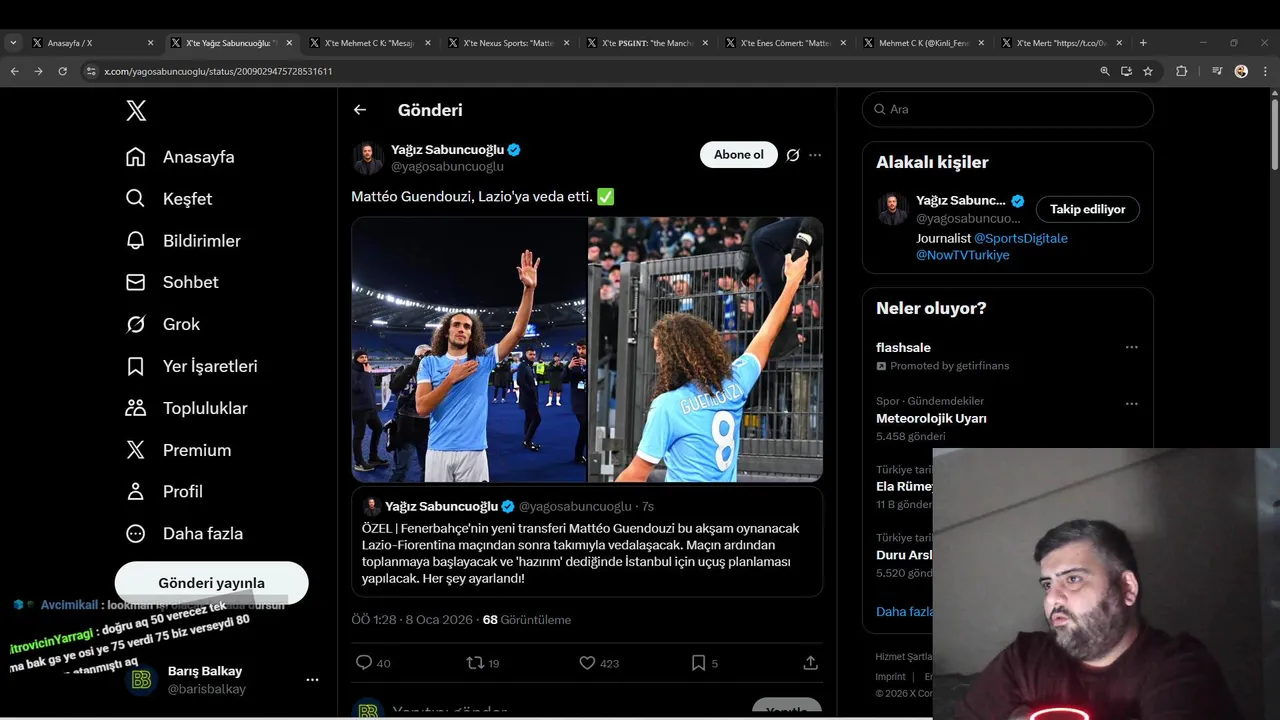Open Chrome three-dot menu
The width and height of the screenshot is (1280, 720).
1266,71
